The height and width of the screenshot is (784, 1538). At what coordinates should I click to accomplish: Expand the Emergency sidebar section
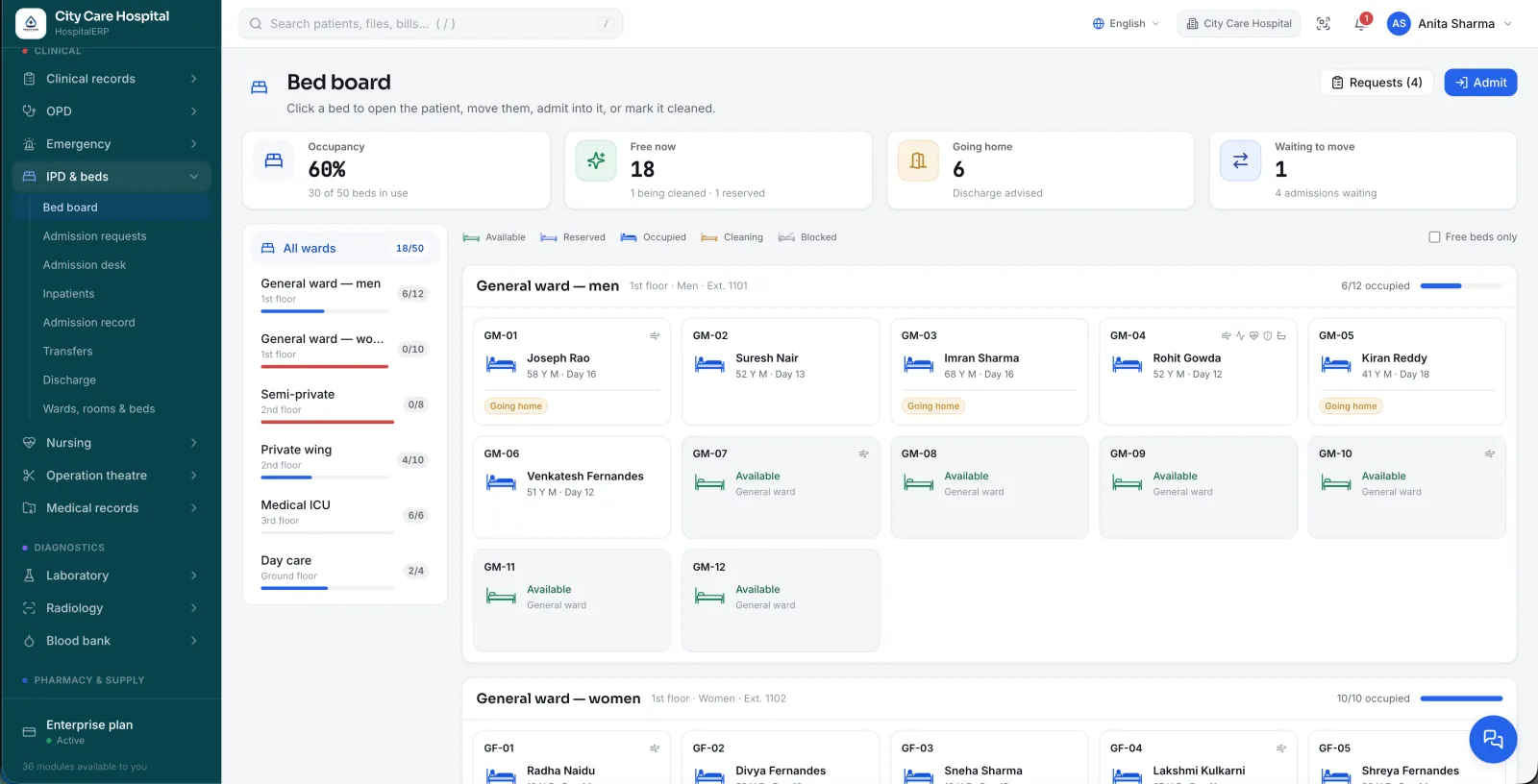pos(111,144)
